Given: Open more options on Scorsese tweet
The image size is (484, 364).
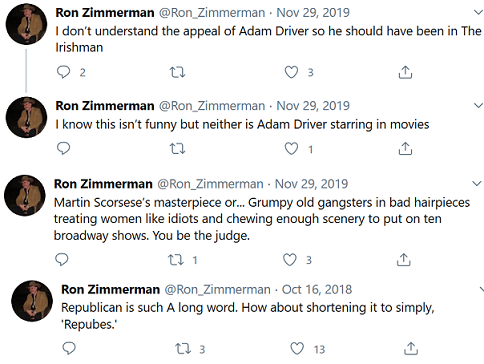Looking at the screenshot, I should (477, 184).
